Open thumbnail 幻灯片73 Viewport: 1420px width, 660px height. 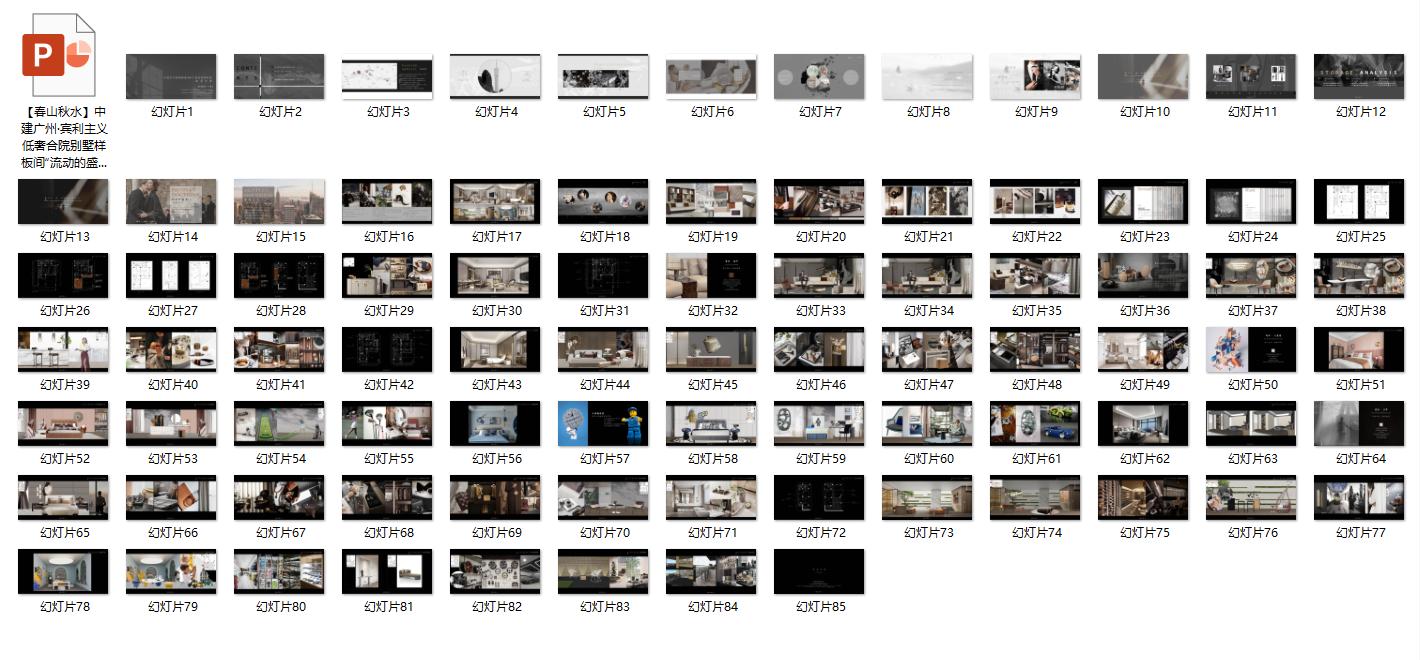[x=927, y=498]
